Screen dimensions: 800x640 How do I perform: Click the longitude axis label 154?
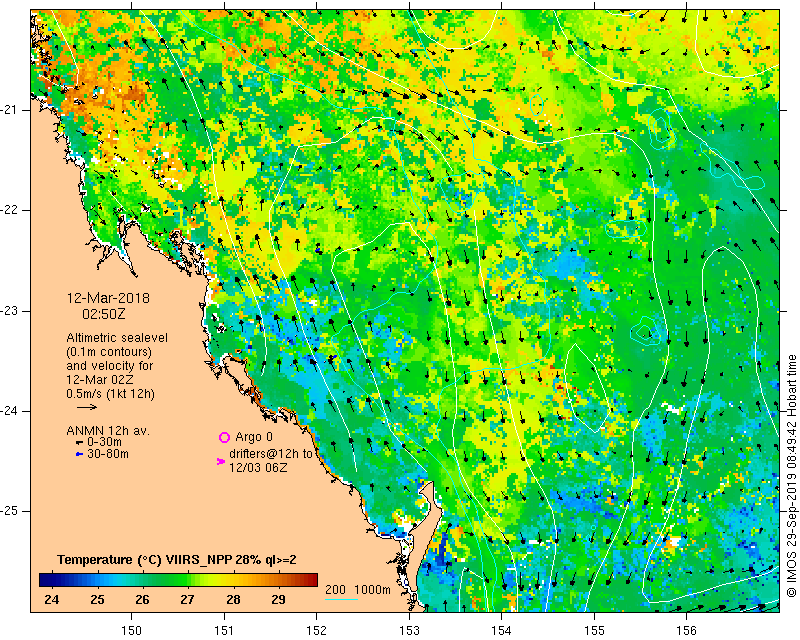[502, 631]
